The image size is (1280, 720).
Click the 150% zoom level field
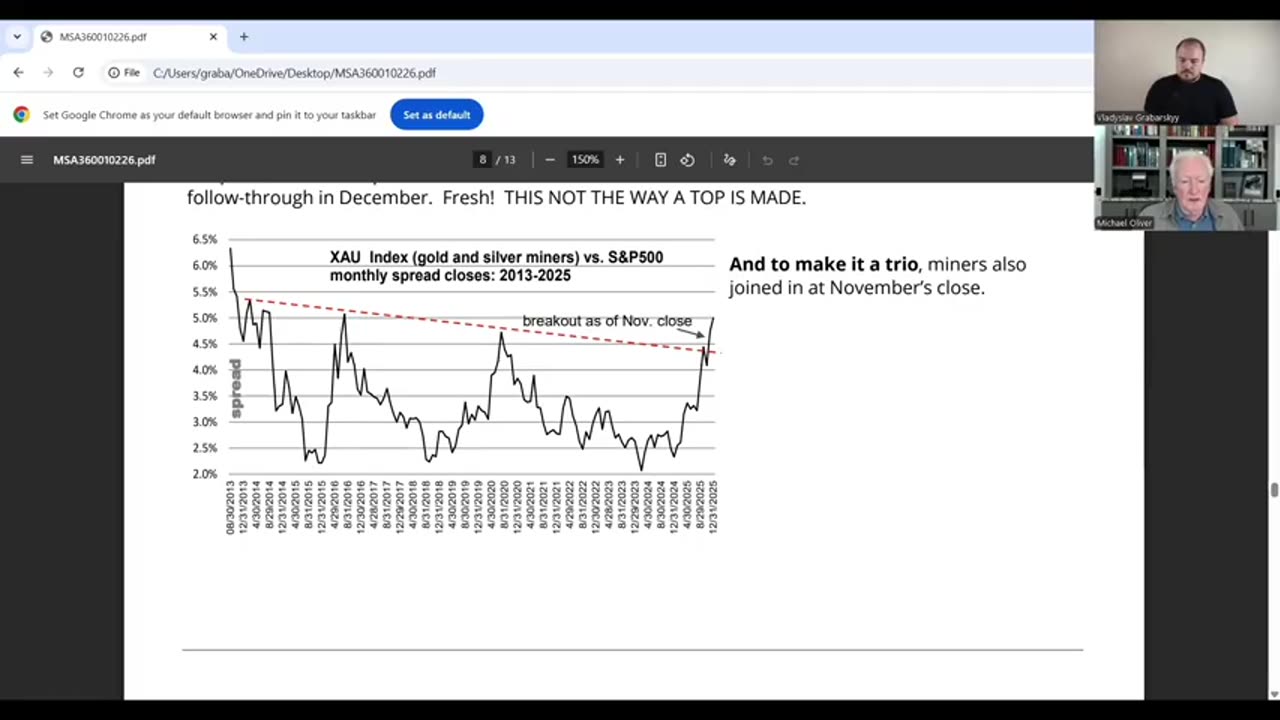585,160
